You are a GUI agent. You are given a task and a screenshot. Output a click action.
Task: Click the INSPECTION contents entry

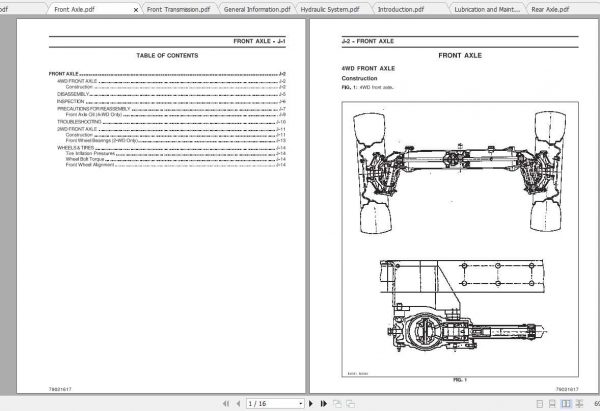[171, 101]
